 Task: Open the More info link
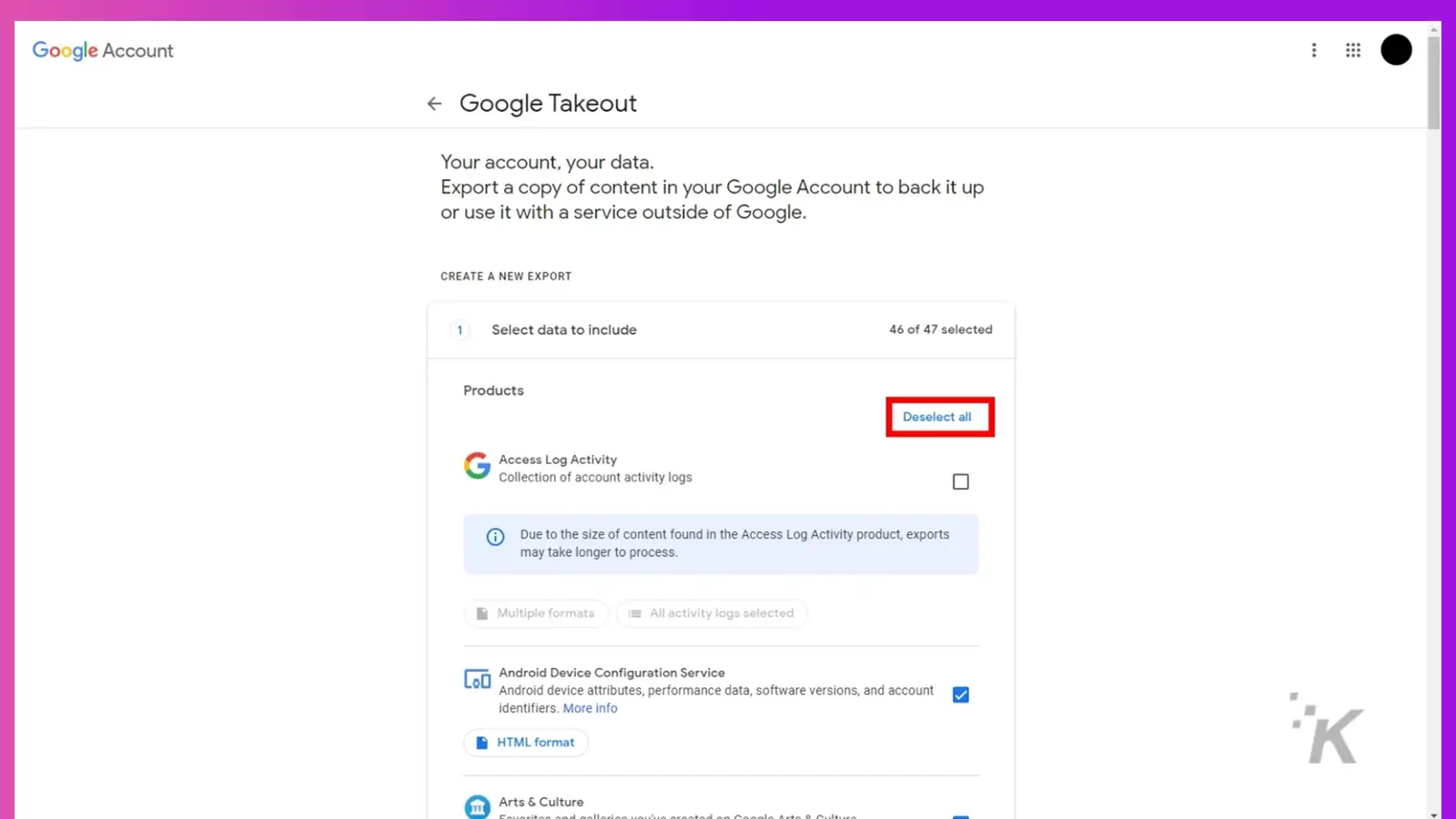(x=590, y=708)
